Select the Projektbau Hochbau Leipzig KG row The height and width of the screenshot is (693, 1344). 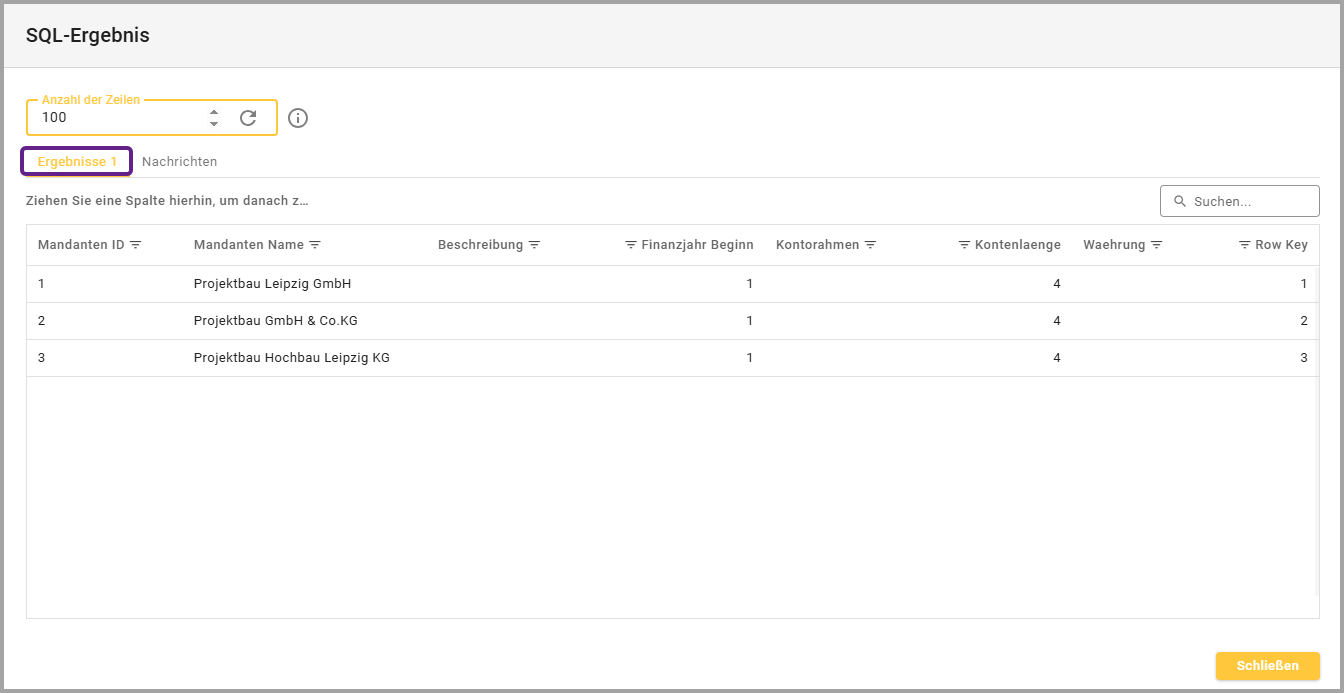(291, 358)
